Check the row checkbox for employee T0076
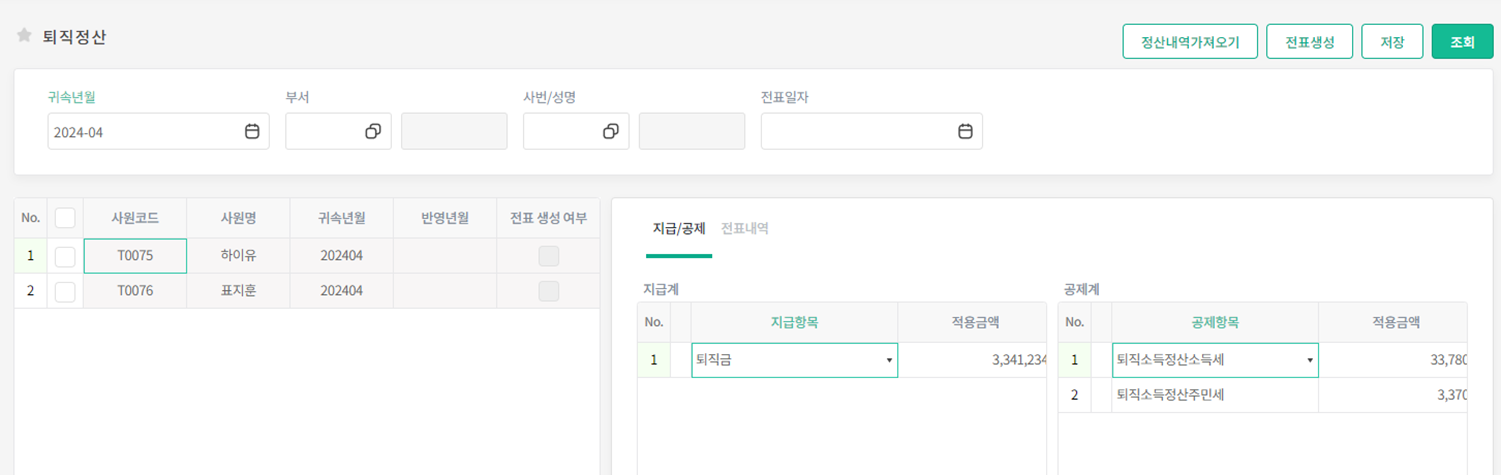1501x475 pixels. coord(65,292)
